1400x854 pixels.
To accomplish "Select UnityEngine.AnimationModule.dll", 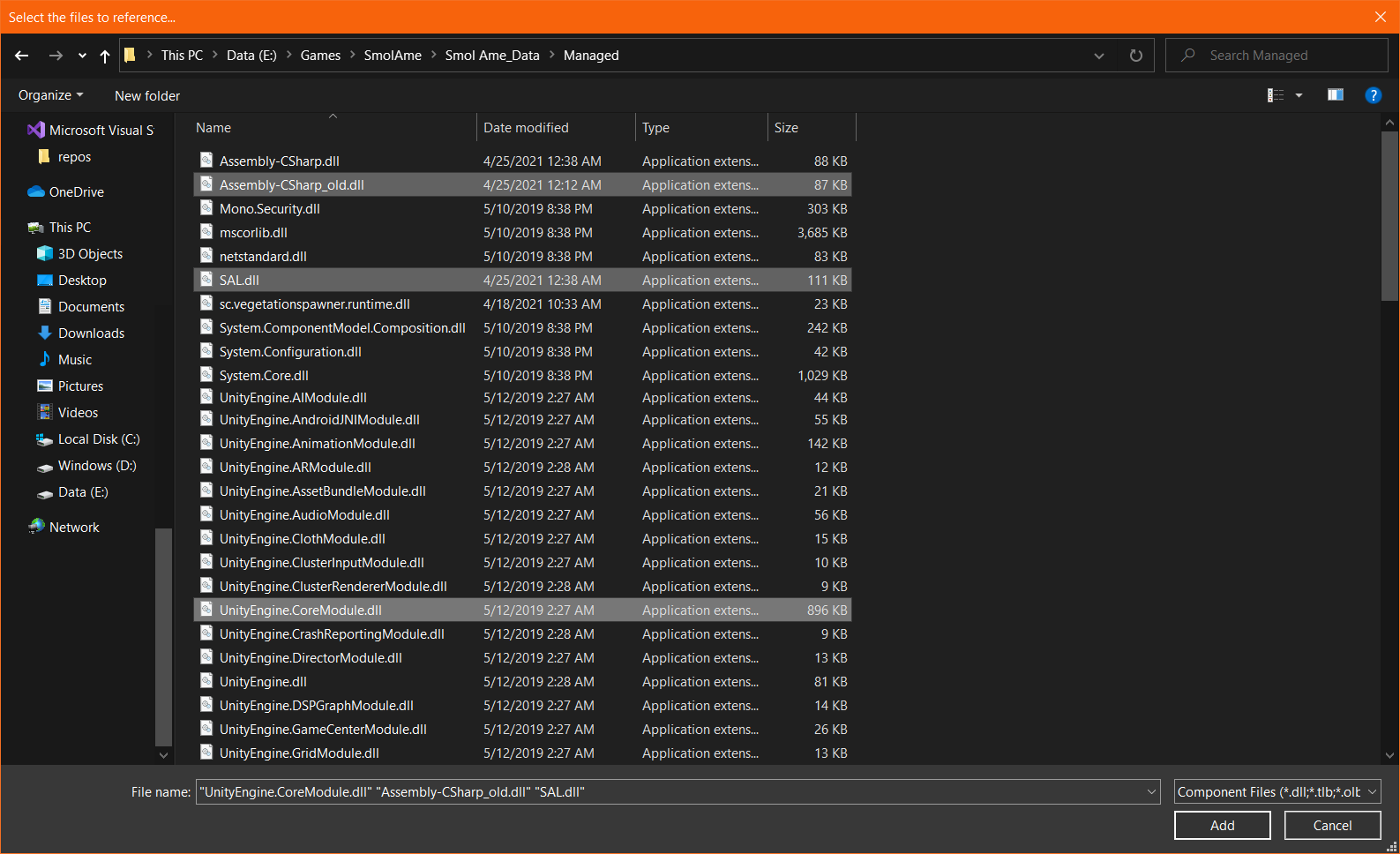I will tap(522, 443).
